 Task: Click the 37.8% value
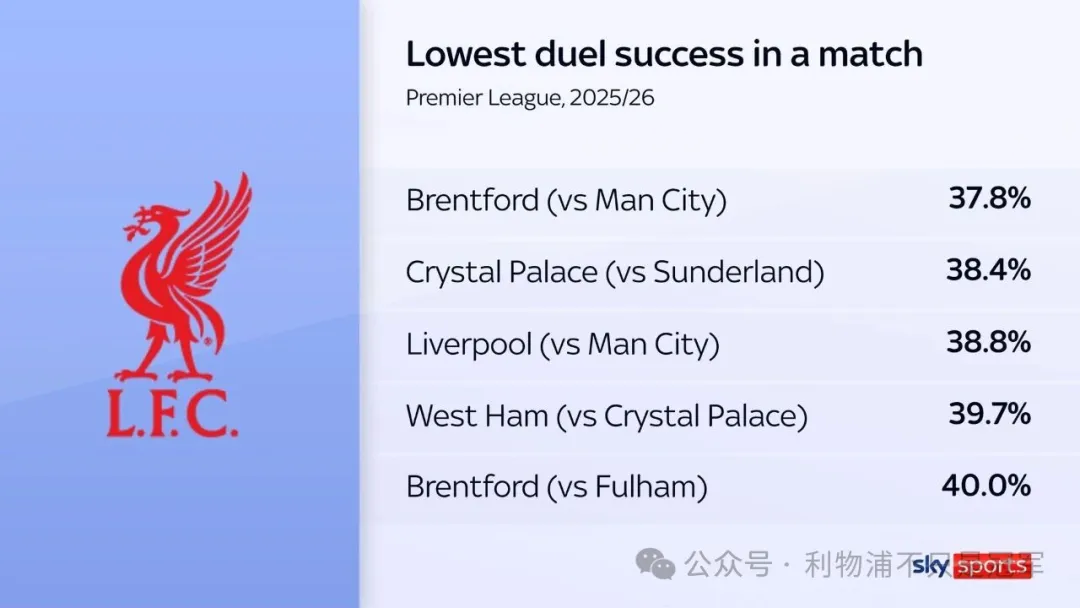coord(989,198)
